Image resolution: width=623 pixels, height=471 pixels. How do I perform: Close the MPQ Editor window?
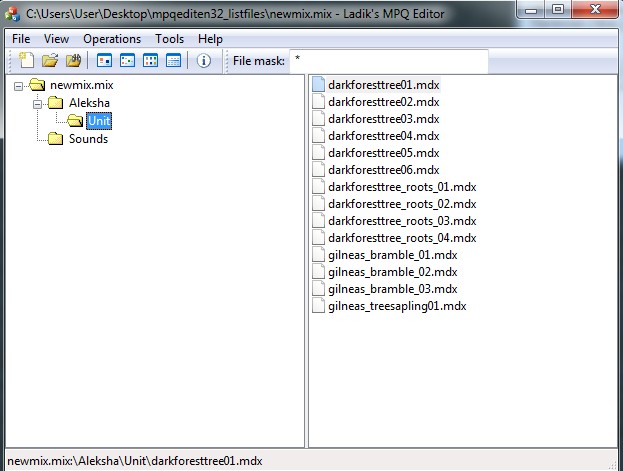595,10
